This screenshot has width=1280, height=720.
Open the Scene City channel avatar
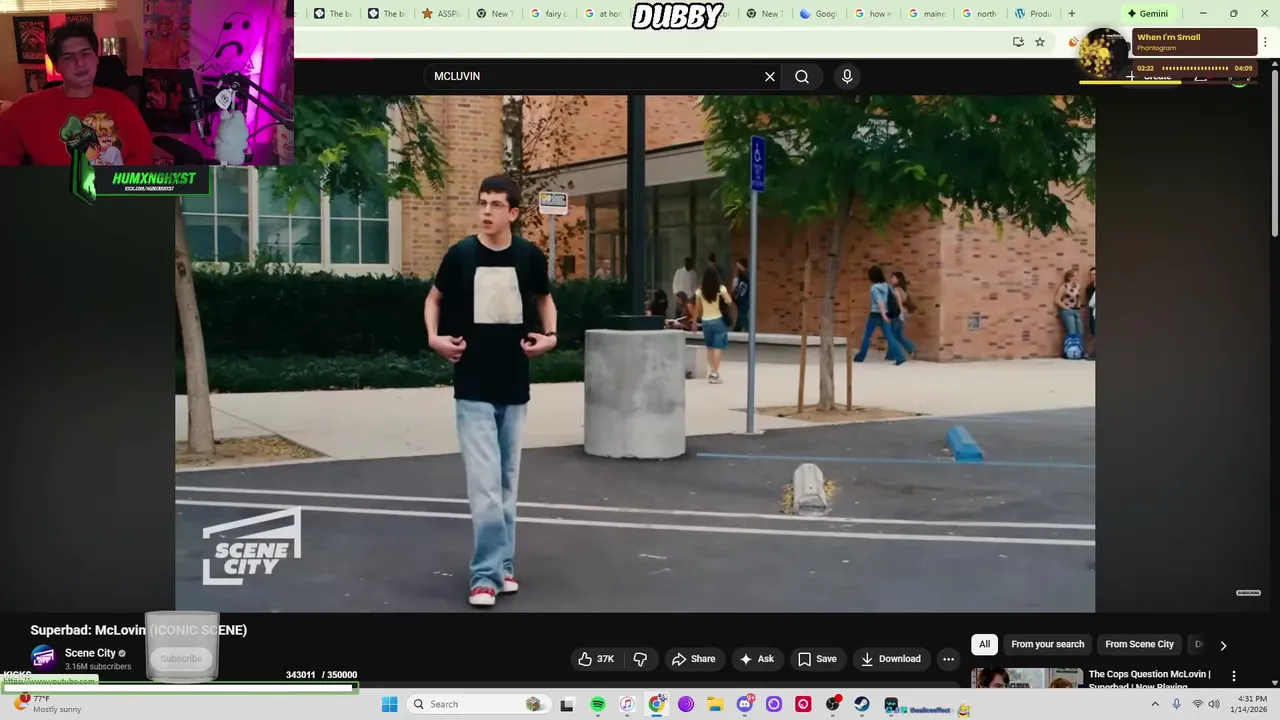pos(43,658)
